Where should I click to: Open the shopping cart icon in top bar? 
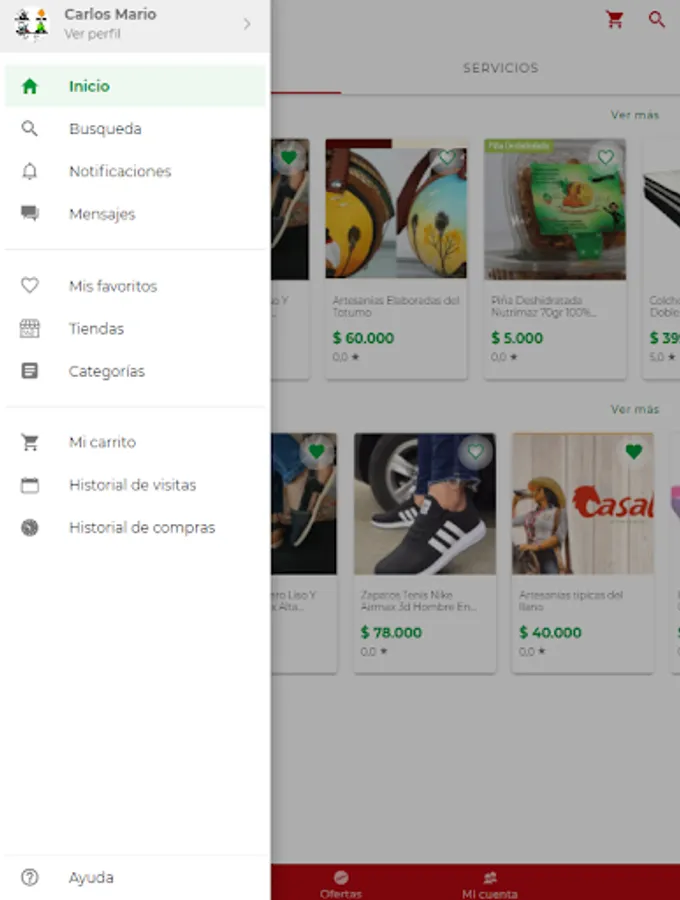[x=615, y=20]
